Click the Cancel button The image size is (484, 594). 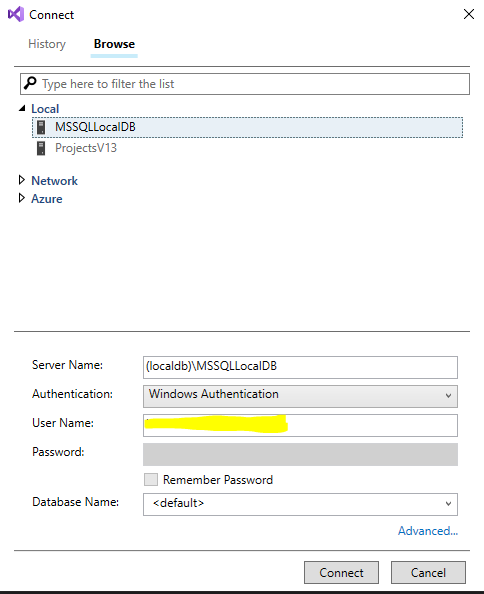[428, 572]
